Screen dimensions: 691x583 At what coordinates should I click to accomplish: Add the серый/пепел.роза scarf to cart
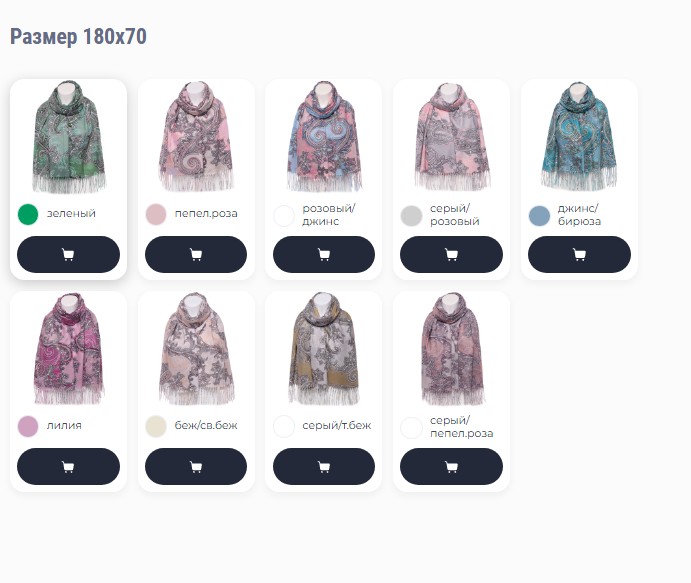point(451,466)
